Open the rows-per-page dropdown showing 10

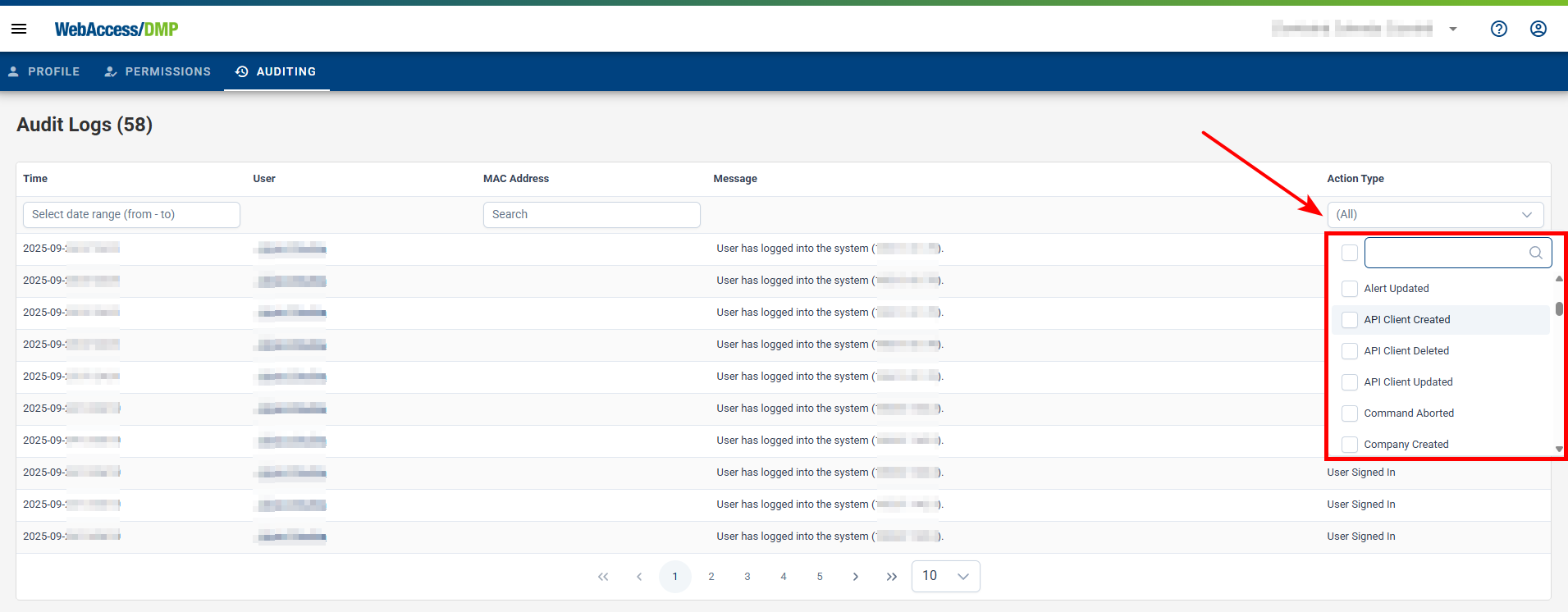coord(945,576)
